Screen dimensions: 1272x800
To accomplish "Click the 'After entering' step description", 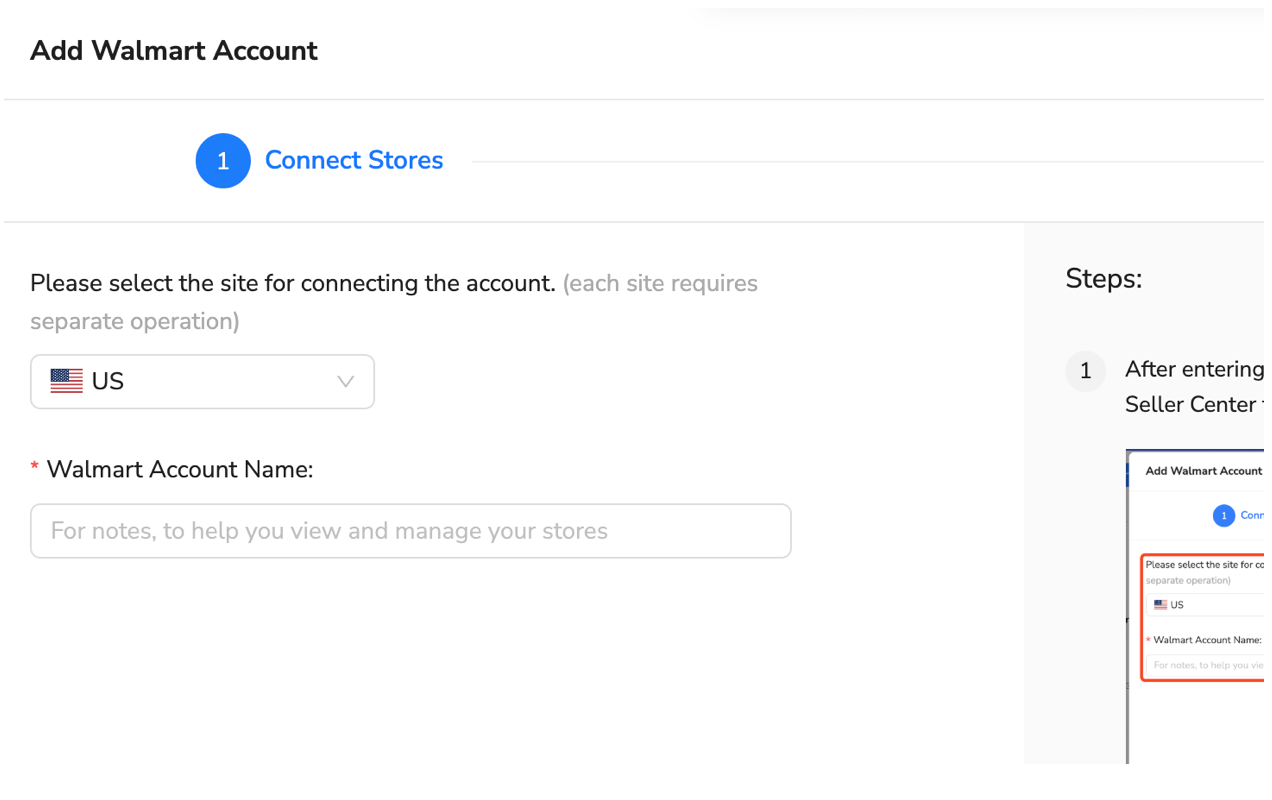I will tap(1194, 387).
